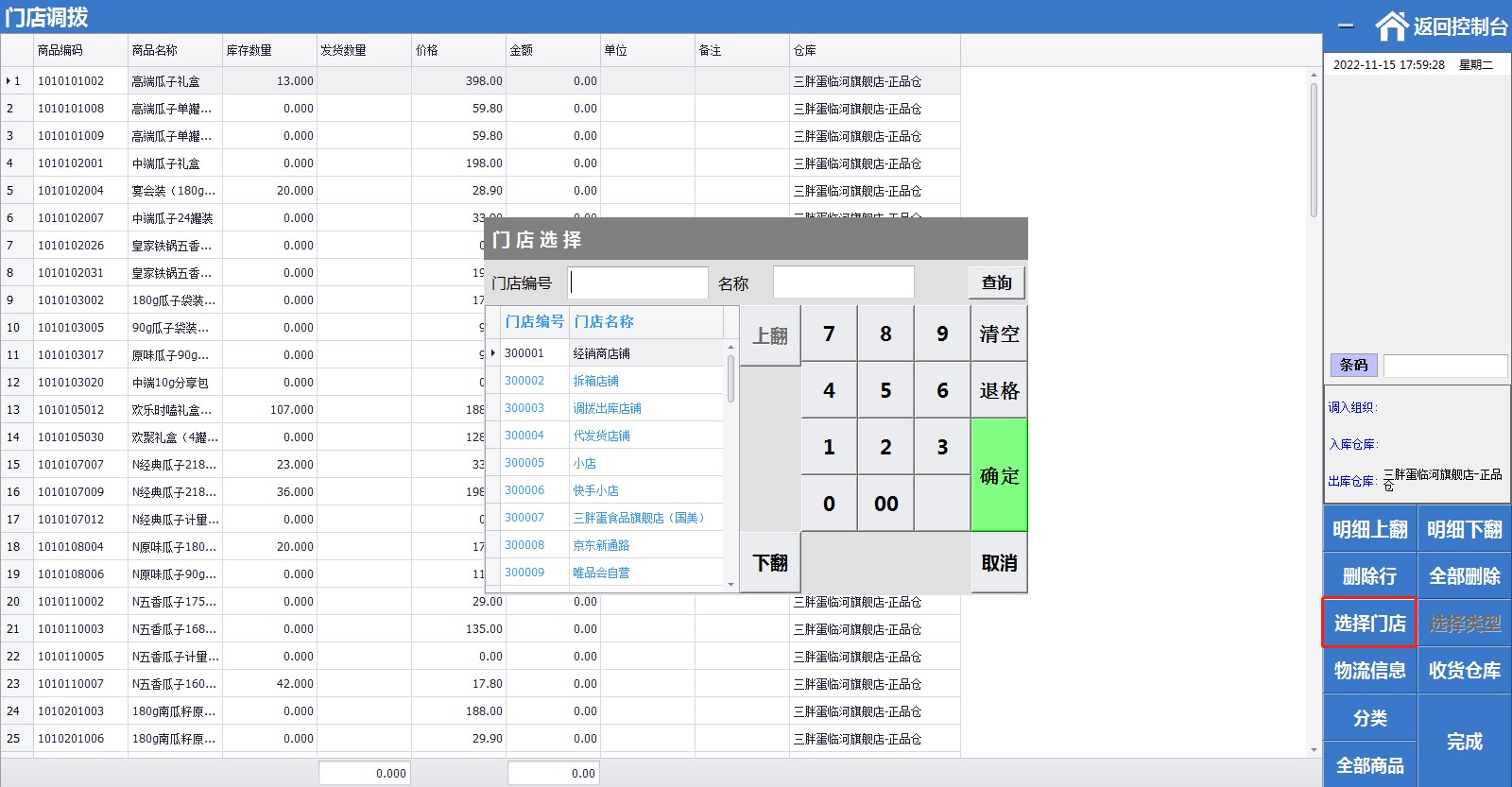Select store row 代发货店铺
1512x787 pixels.
click(x=605, y=436)
